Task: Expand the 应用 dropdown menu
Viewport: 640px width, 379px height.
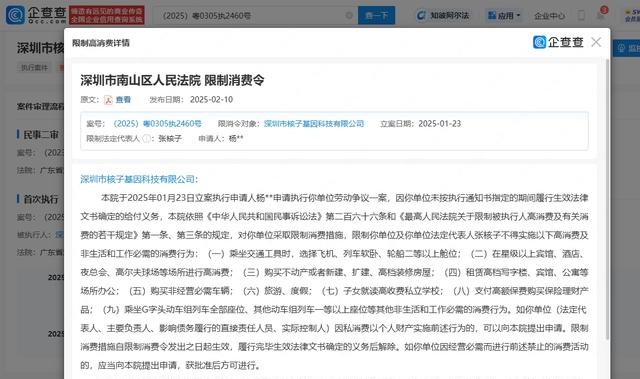Action: click(504, 16)
